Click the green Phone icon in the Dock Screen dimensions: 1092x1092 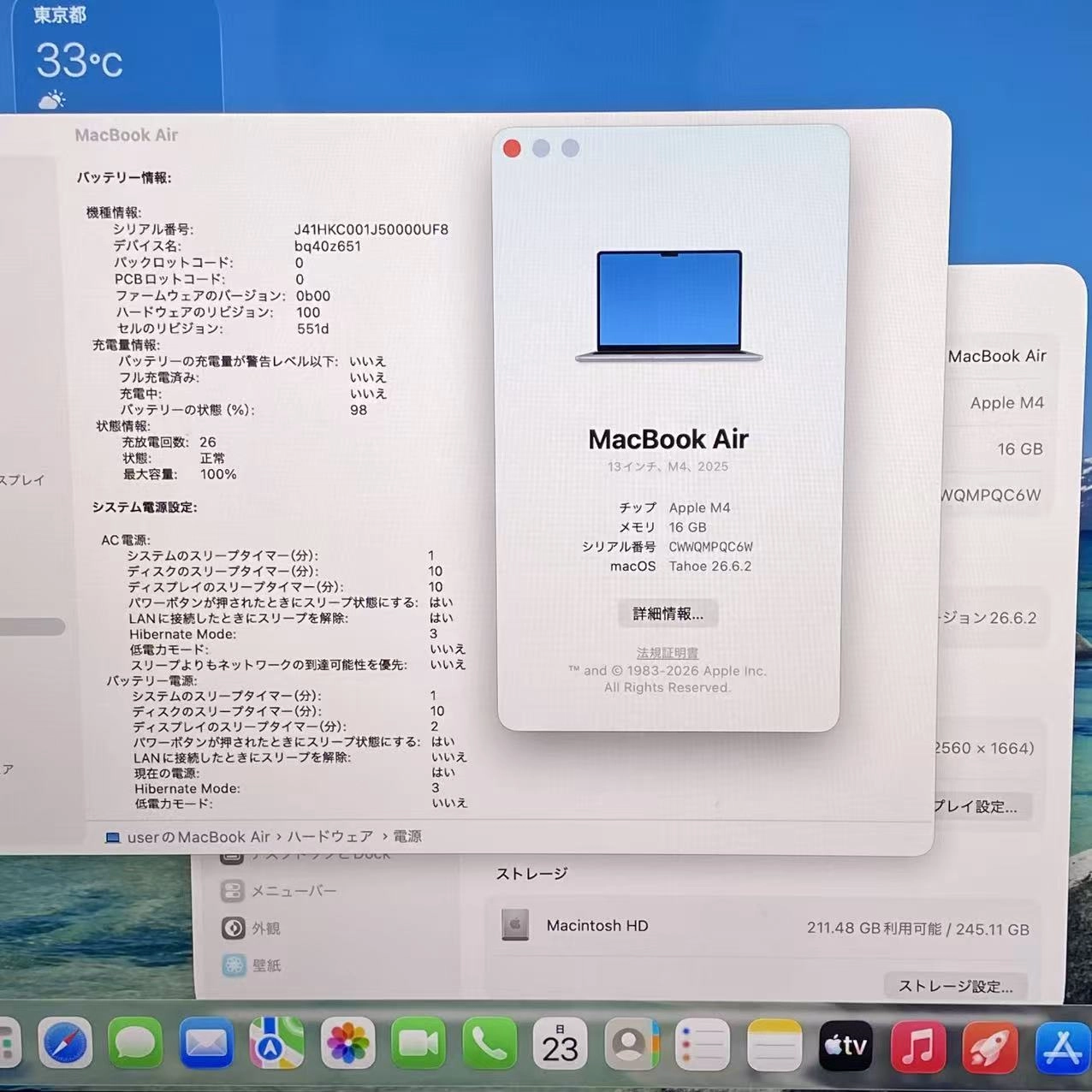click(489, 1043)
